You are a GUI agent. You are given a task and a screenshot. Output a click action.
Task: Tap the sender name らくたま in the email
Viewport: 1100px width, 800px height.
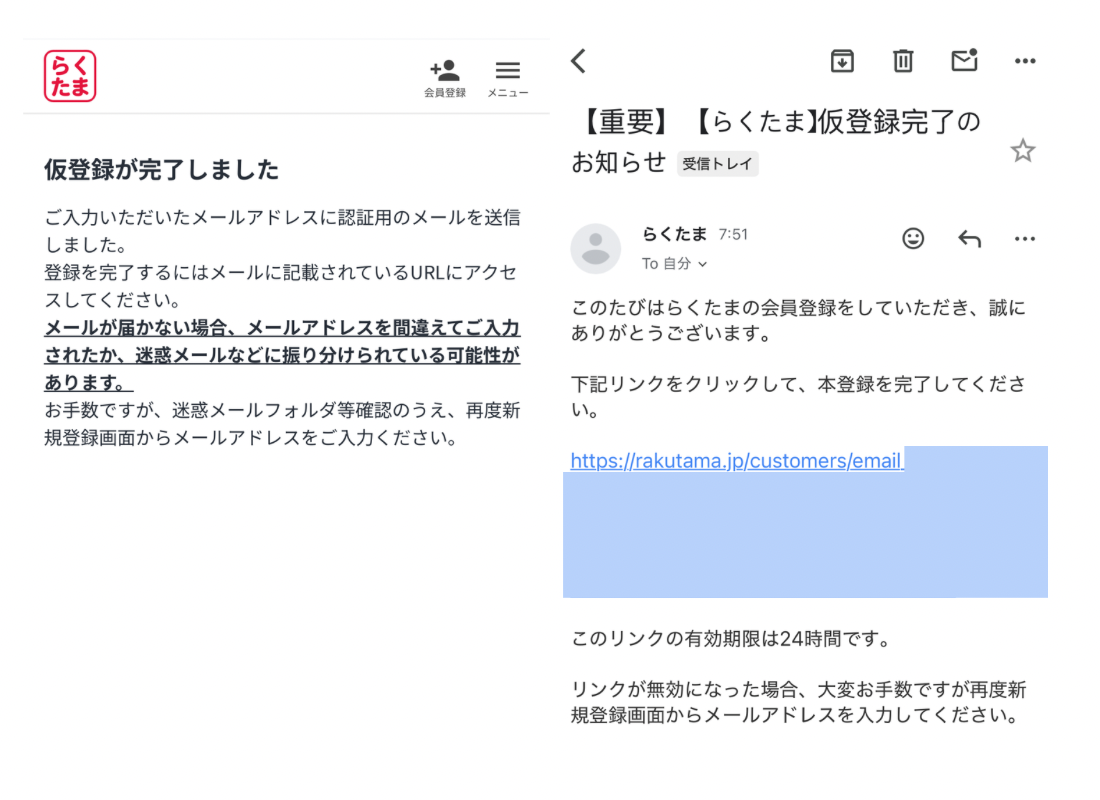(674, 234)
